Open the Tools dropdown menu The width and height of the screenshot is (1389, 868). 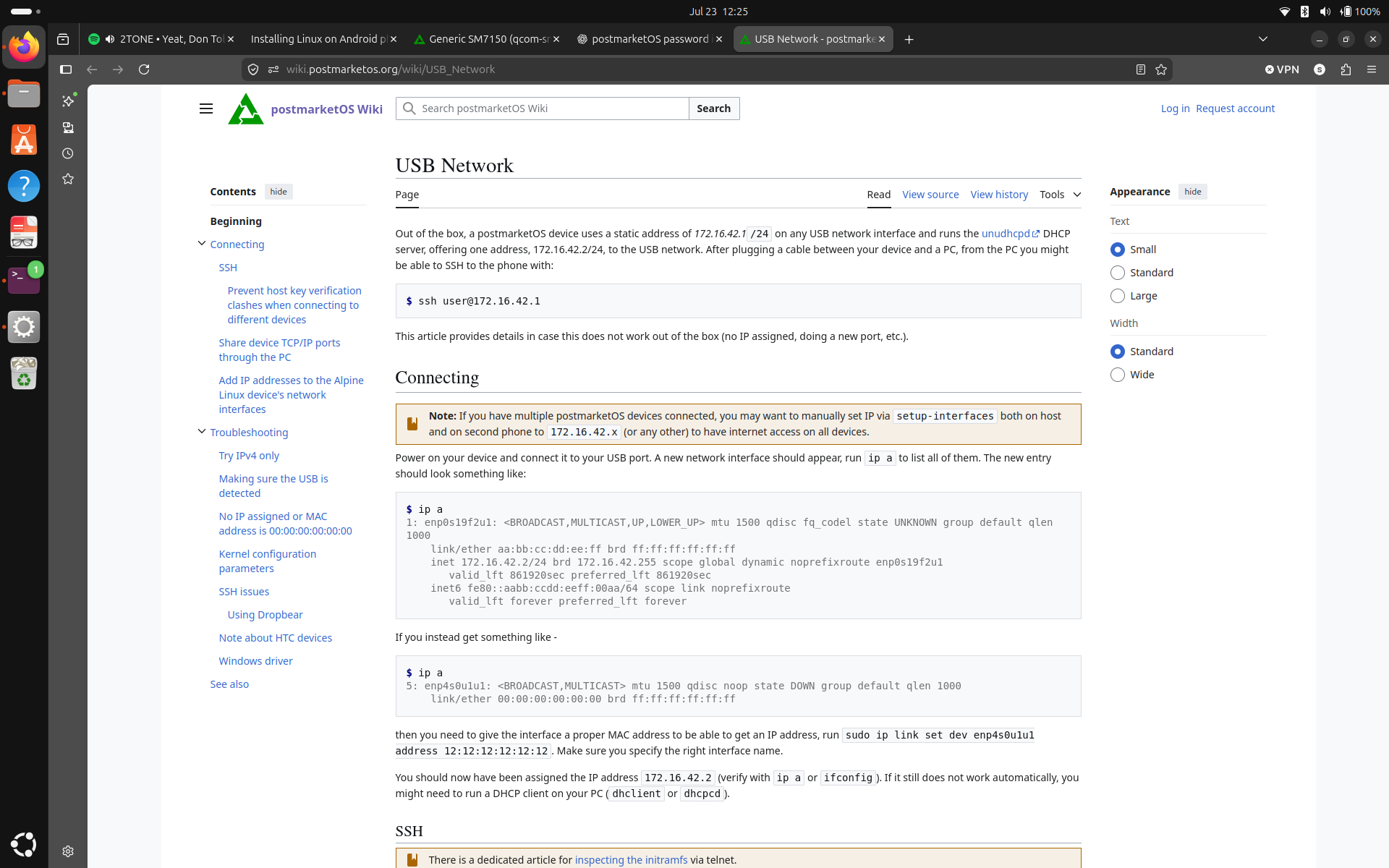[x=1060, y=195]
